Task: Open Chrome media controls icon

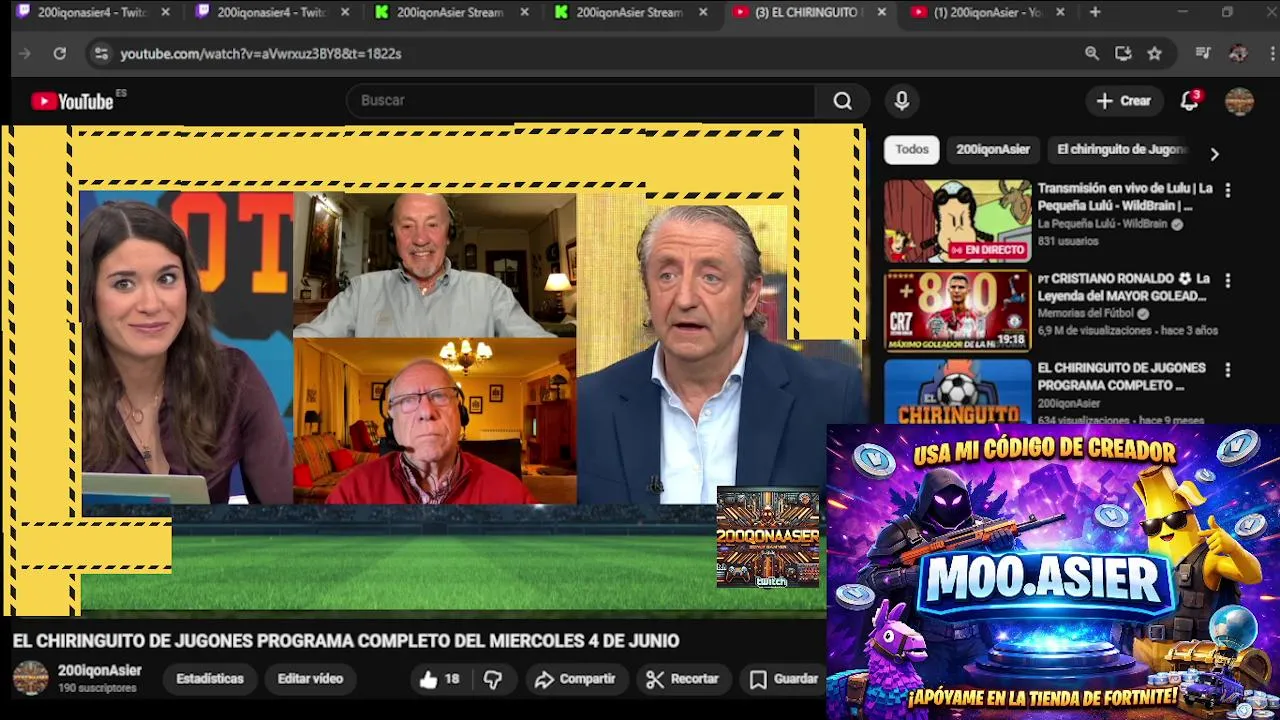Action: (1203, 53)
